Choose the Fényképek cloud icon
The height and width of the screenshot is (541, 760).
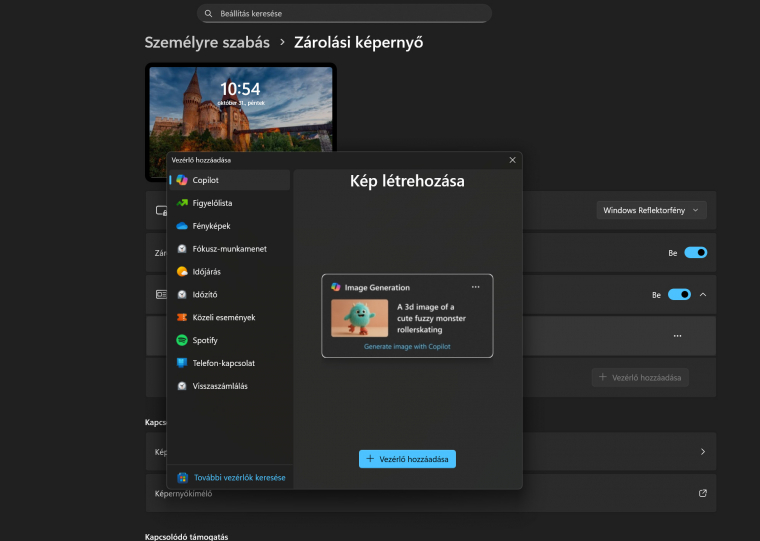coord(182,226)
